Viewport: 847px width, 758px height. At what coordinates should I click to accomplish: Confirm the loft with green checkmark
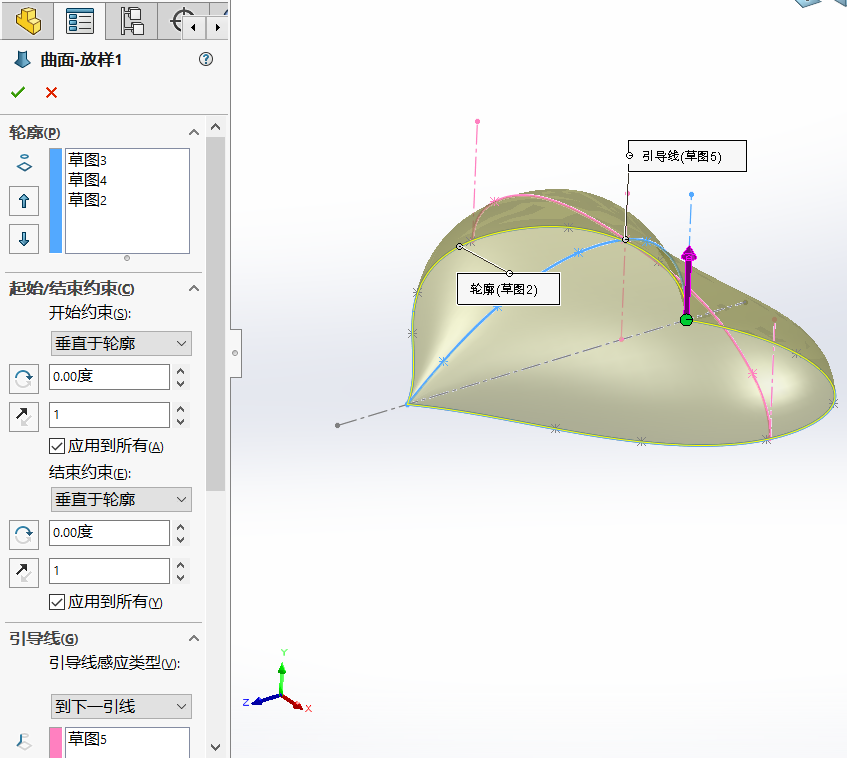pos(18,92)
